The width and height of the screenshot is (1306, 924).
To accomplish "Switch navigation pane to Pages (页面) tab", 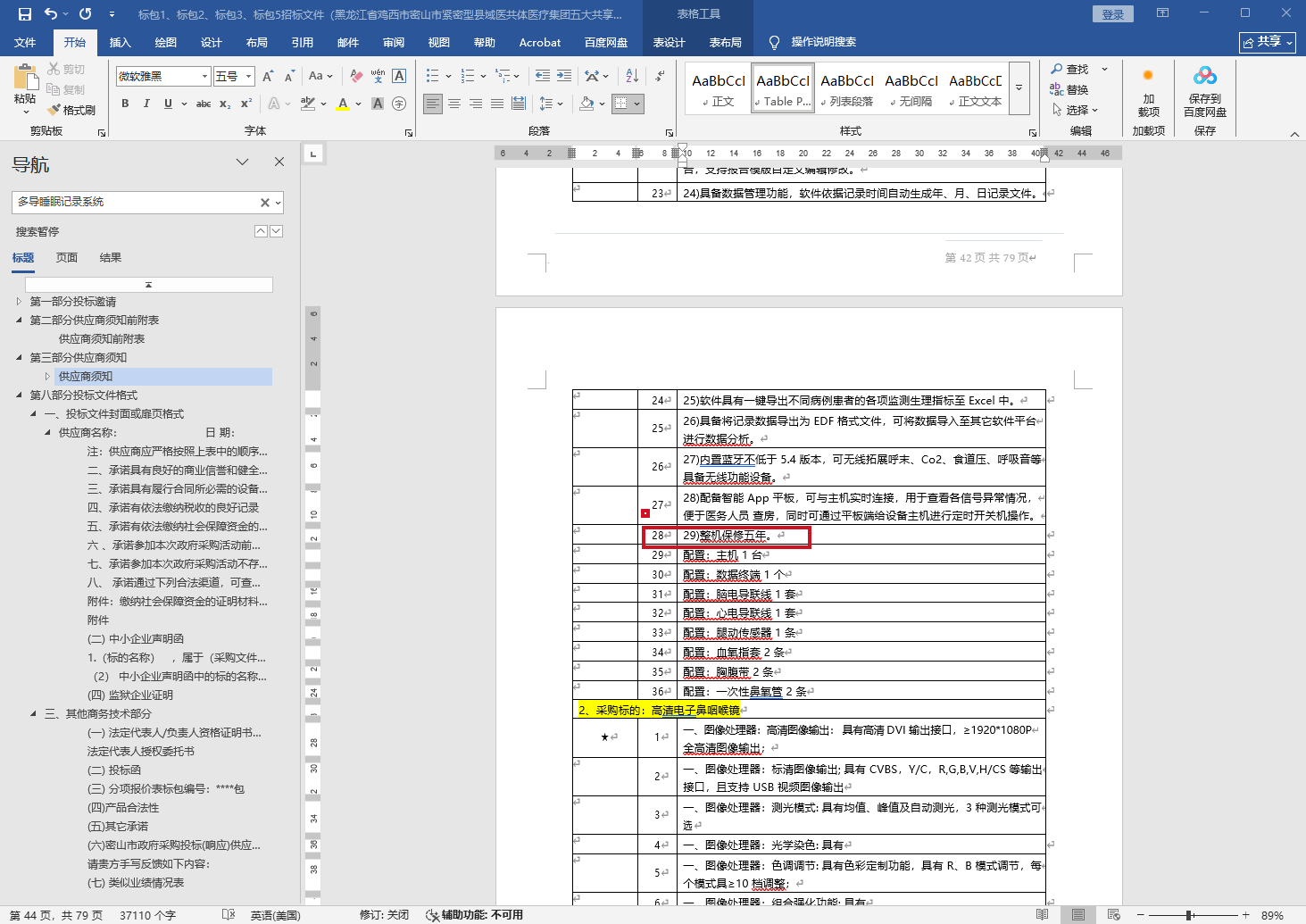I will (67, 258).
